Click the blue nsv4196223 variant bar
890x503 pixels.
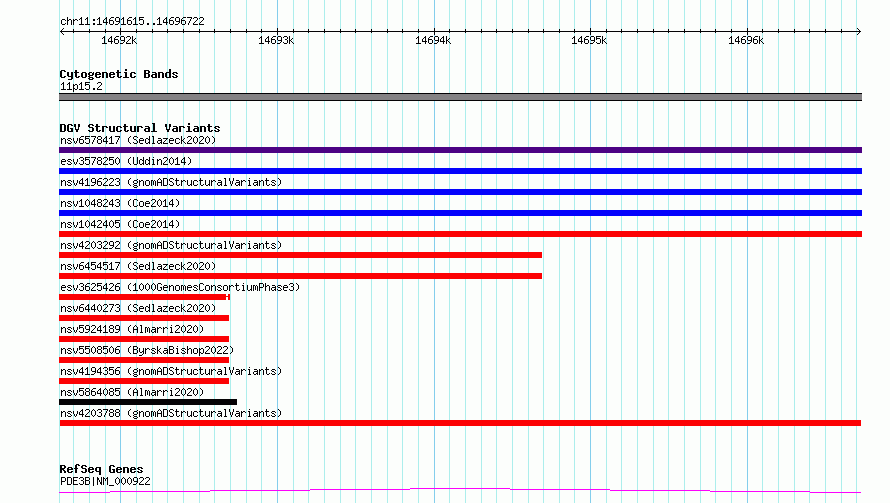point(460,192)
